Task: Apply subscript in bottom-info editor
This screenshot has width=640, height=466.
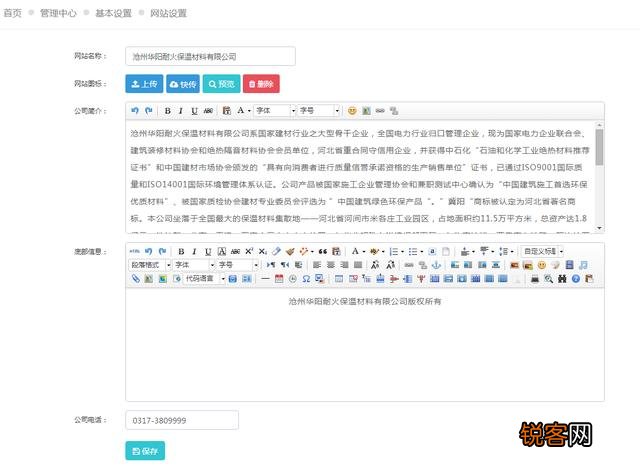Action: click(x=263, y=251)
